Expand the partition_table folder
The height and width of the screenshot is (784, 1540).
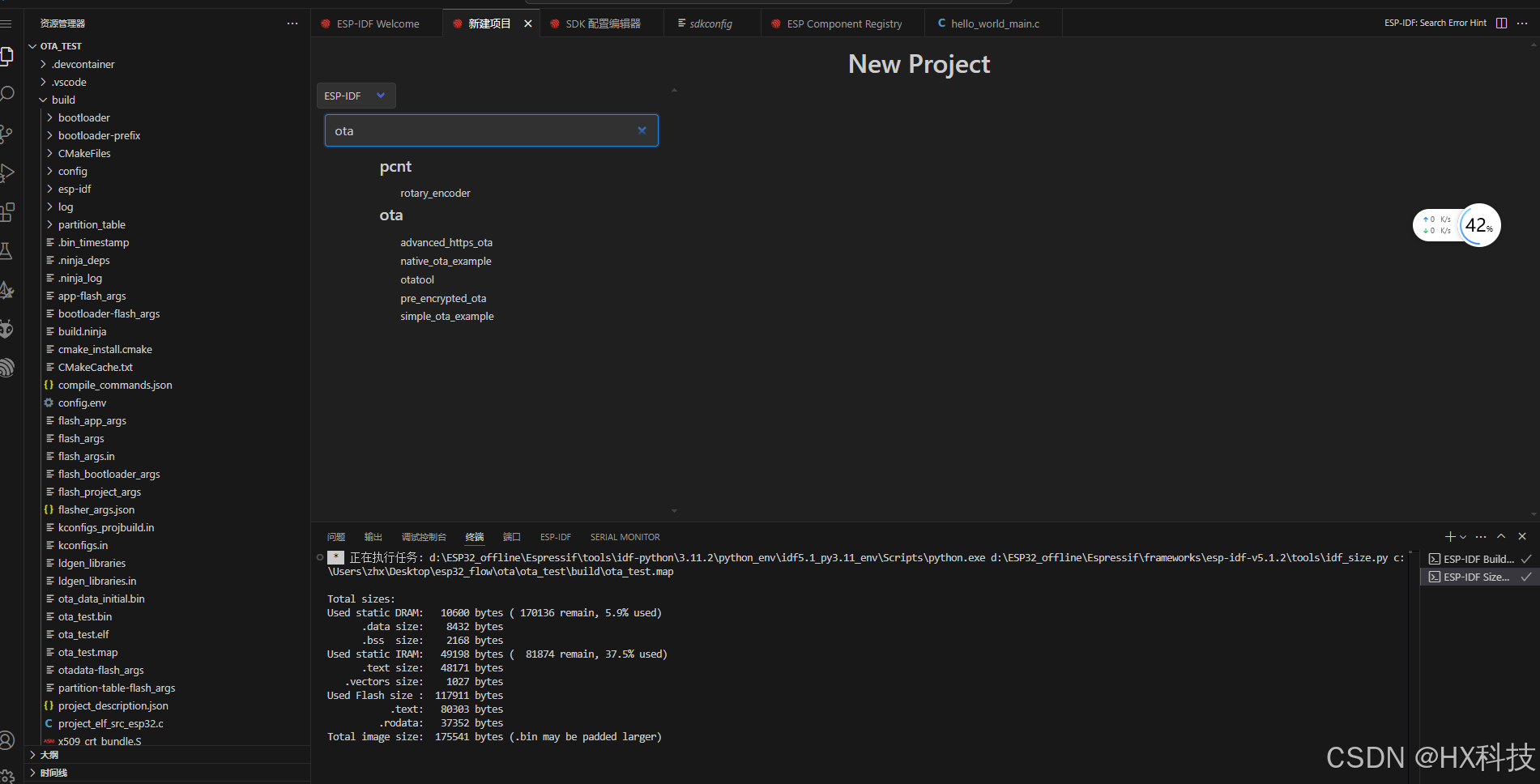[92, 224]
